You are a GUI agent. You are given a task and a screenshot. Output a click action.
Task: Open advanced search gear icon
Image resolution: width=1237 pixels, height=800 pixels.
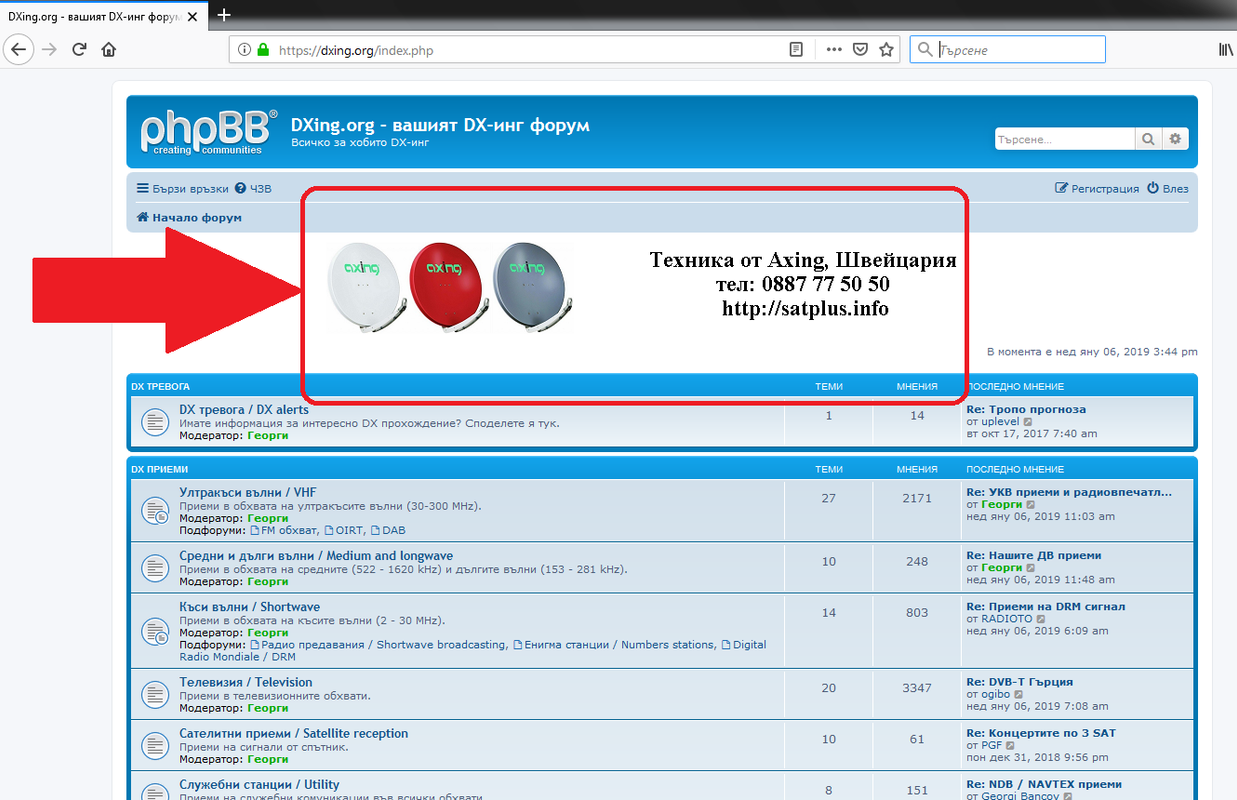[1175, 139]
